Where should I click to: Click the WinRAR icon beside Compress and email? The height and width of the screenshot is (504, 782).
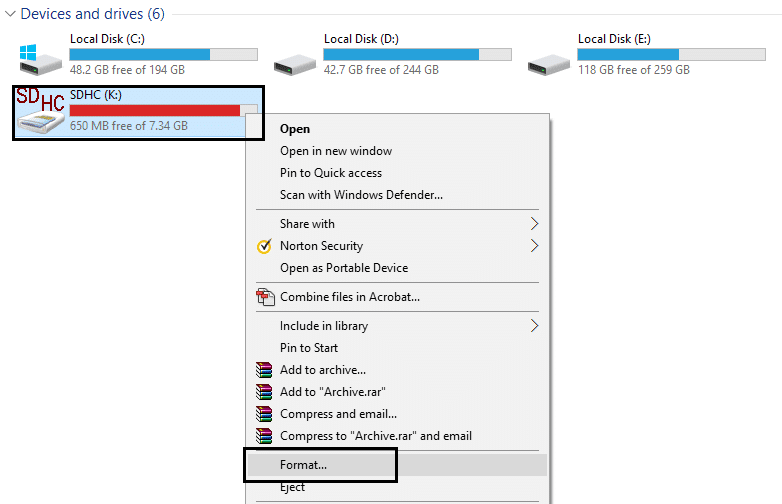tap(264, 414)
